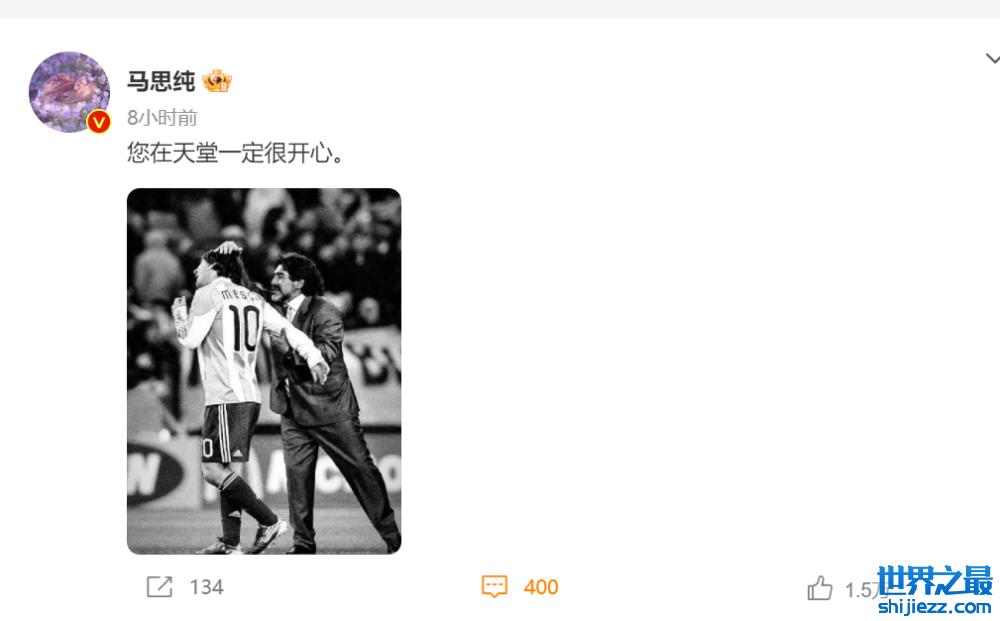
Task: Click the MESSI name on the jersey
Action: tap(239, 294)
